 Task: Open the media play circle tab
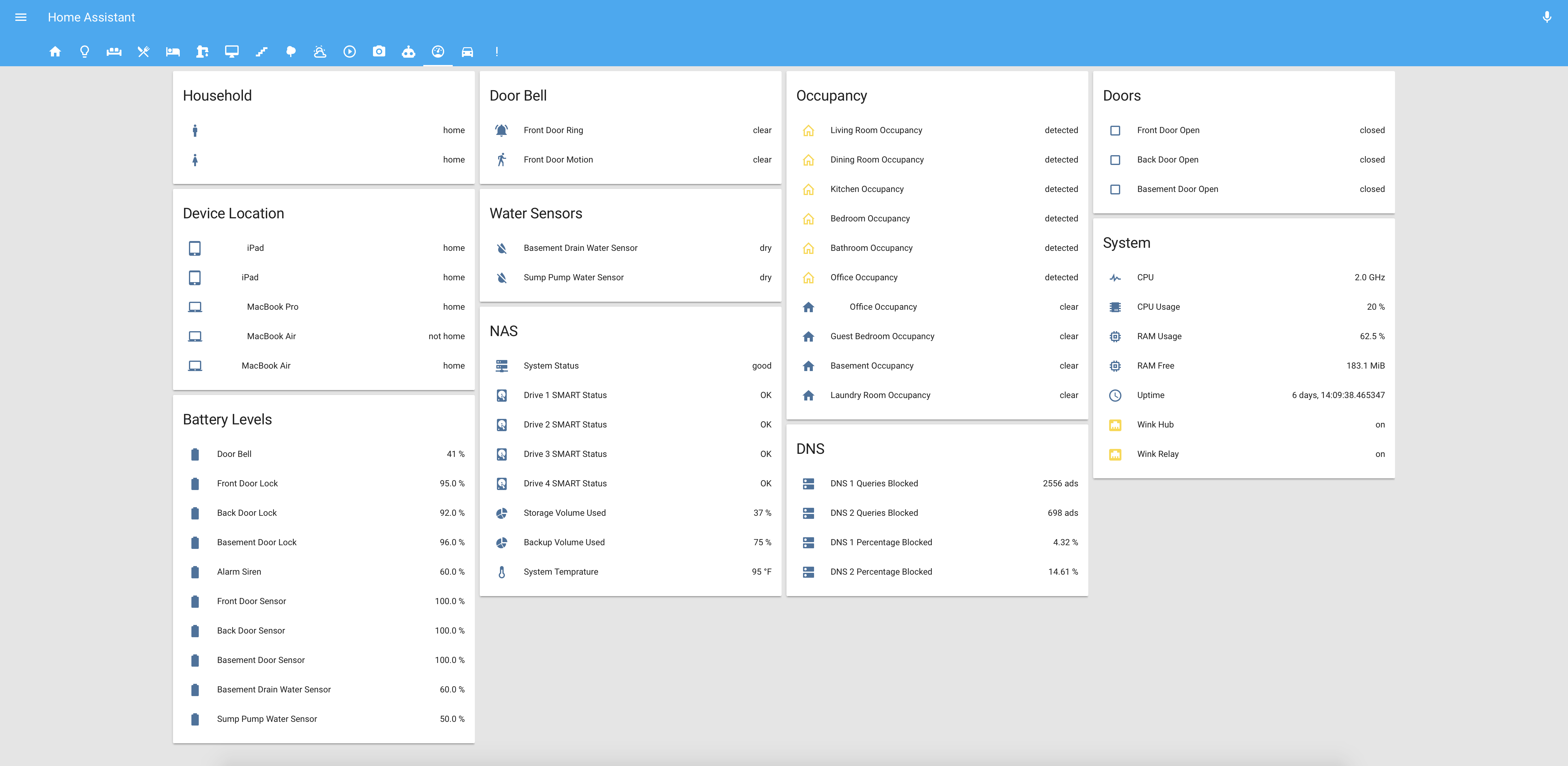(349, 52)
